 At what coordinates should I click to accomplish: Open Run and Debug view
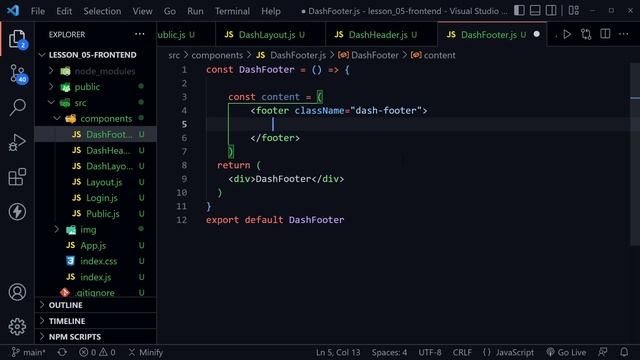[x=17, y=142]
